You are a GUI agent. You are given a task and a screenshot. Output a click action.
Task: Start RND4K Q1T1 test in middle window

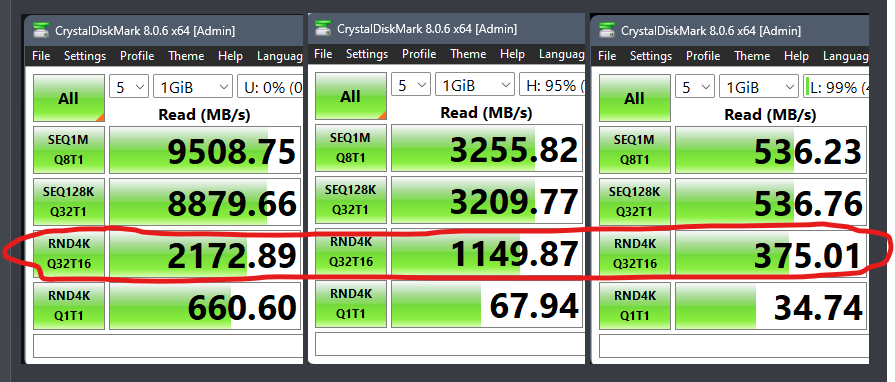coord(351,303)
